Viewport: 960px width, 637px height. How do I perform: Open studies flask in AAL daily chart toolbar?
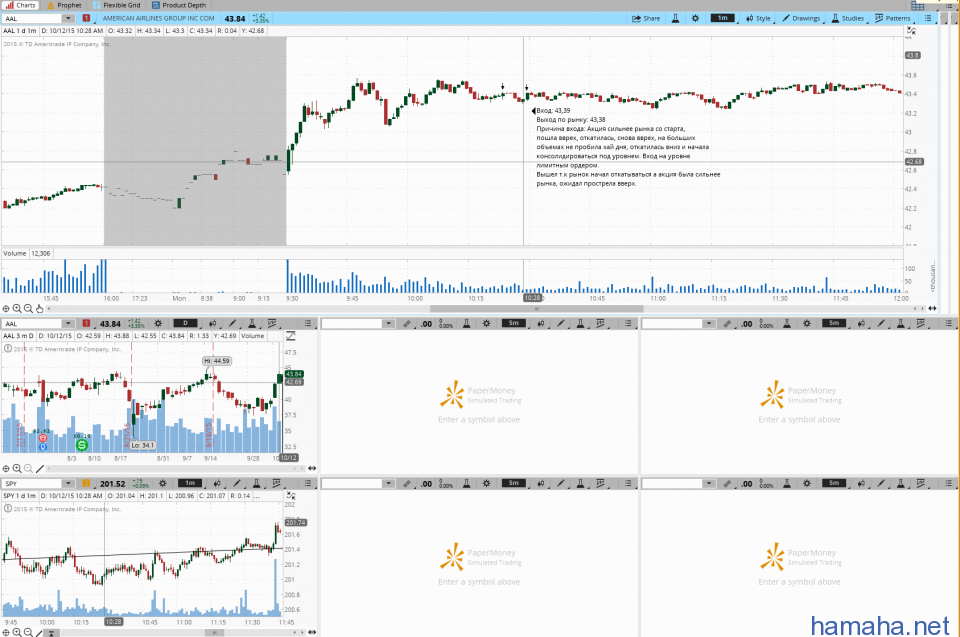(x=252, y=323)
